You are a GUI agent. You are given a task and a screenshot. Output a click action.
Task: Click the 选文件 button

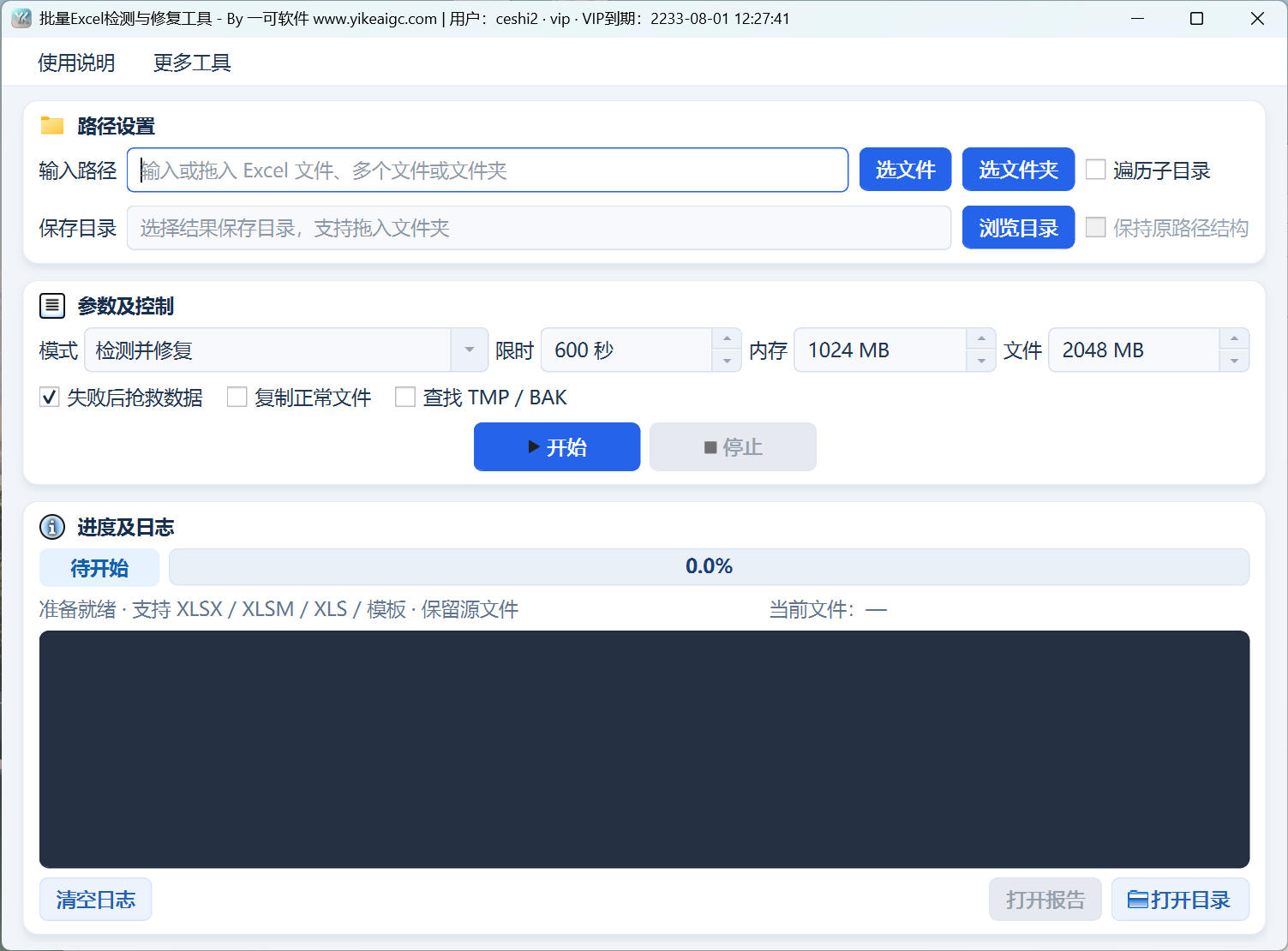coord(905,170)
